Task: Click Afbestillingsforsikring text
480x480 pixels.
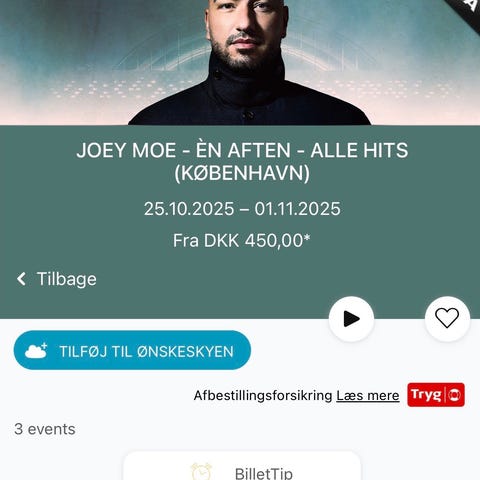Action: (x=263, y=396)
